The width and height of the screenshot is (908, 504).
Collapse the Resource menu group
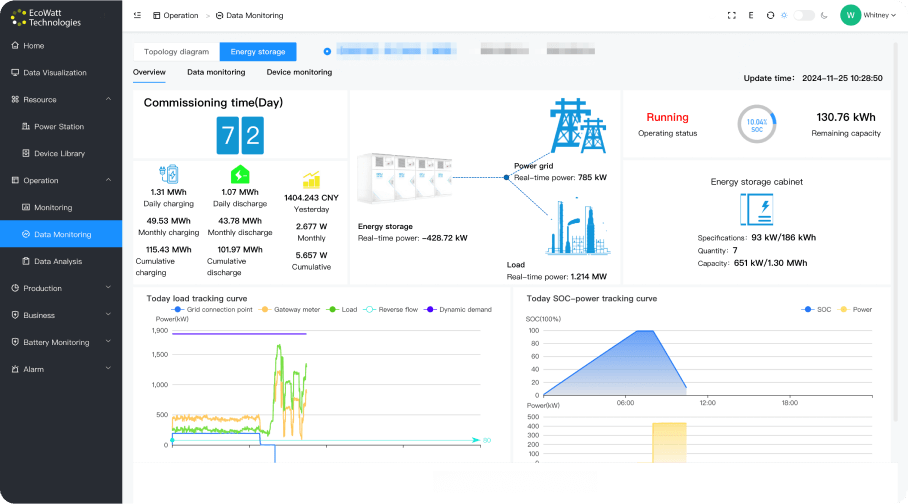[x=108, y=100]
